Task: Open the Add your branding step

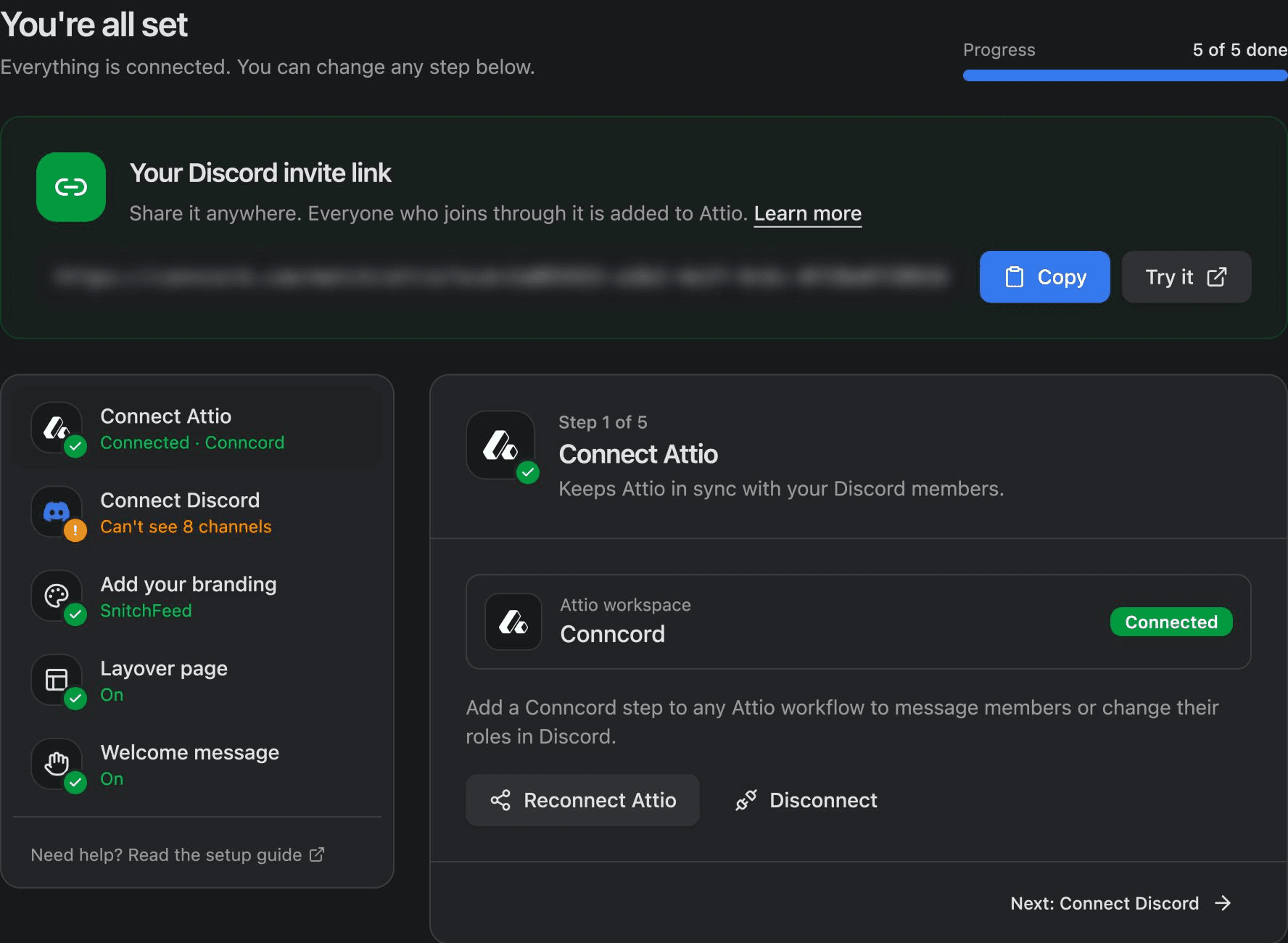Action: click(197, 596)
